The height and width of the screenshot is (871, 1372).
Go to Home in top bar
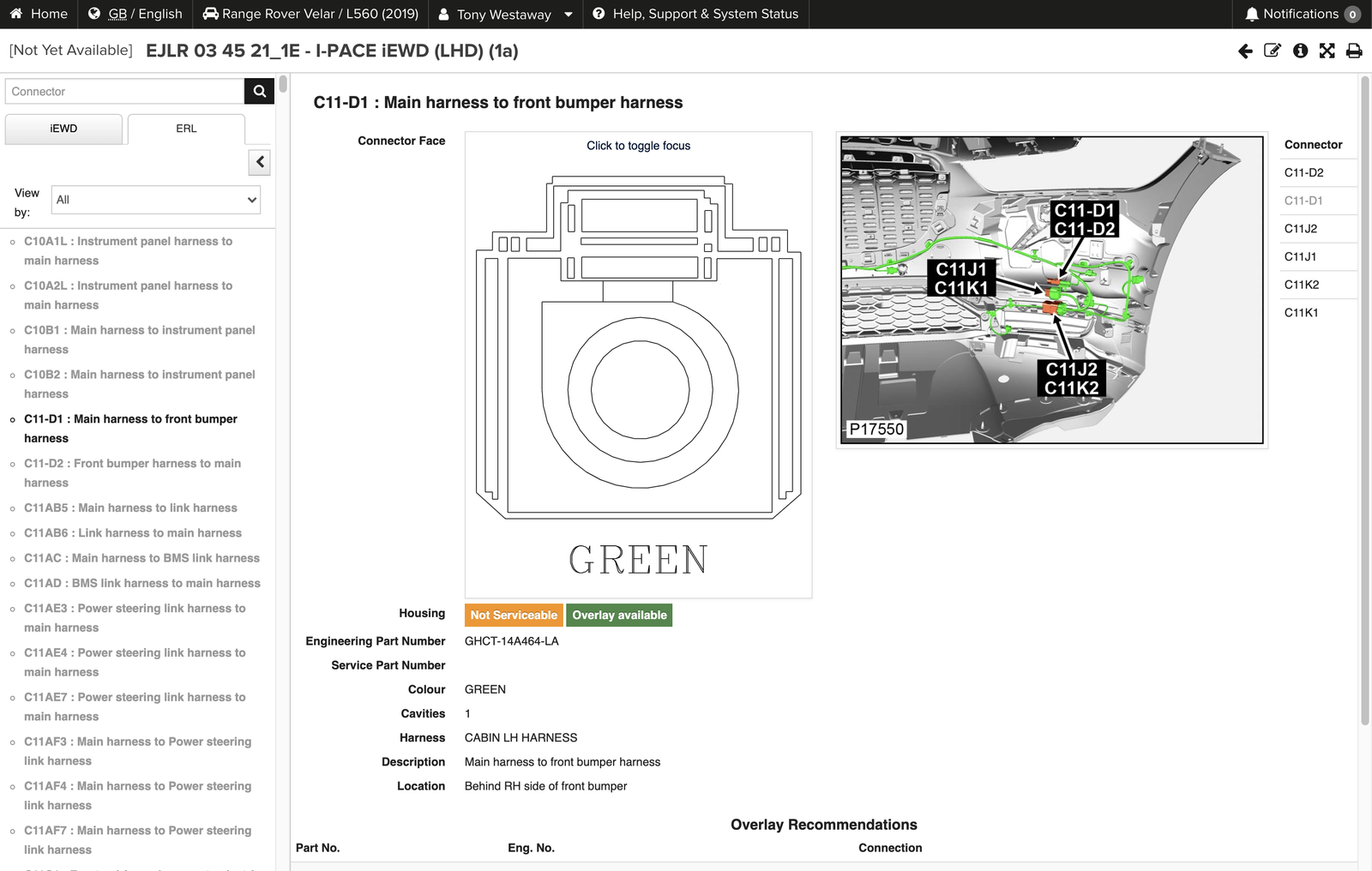click(x=39, y=14)
